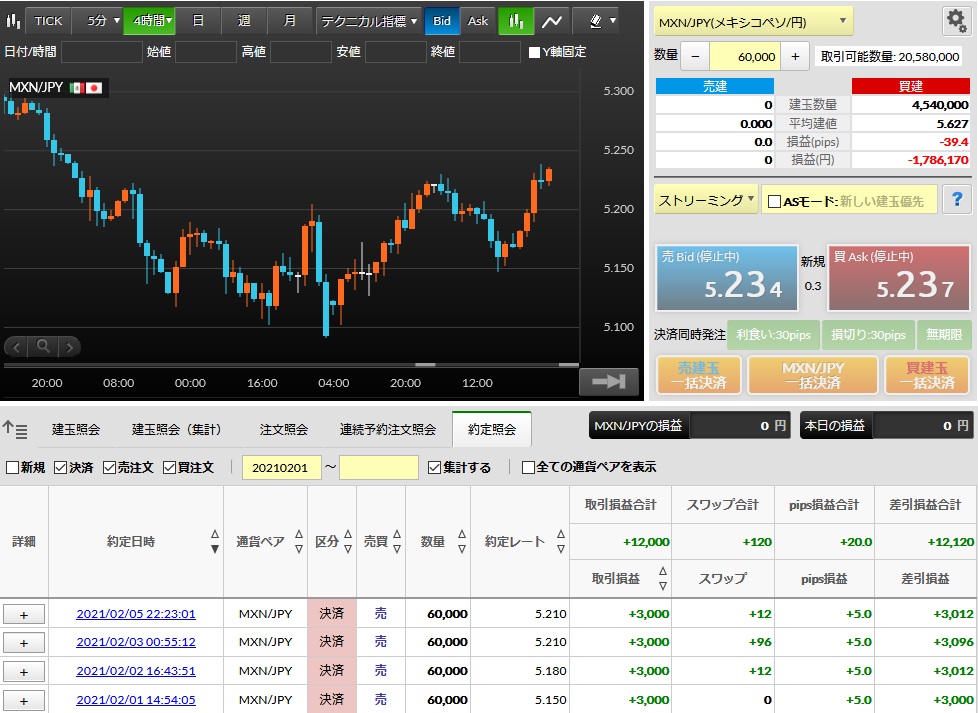Viewport: 978px width, 713px height.
Task: Enable ASモード checkbox
Action: [x=774, y=201]
